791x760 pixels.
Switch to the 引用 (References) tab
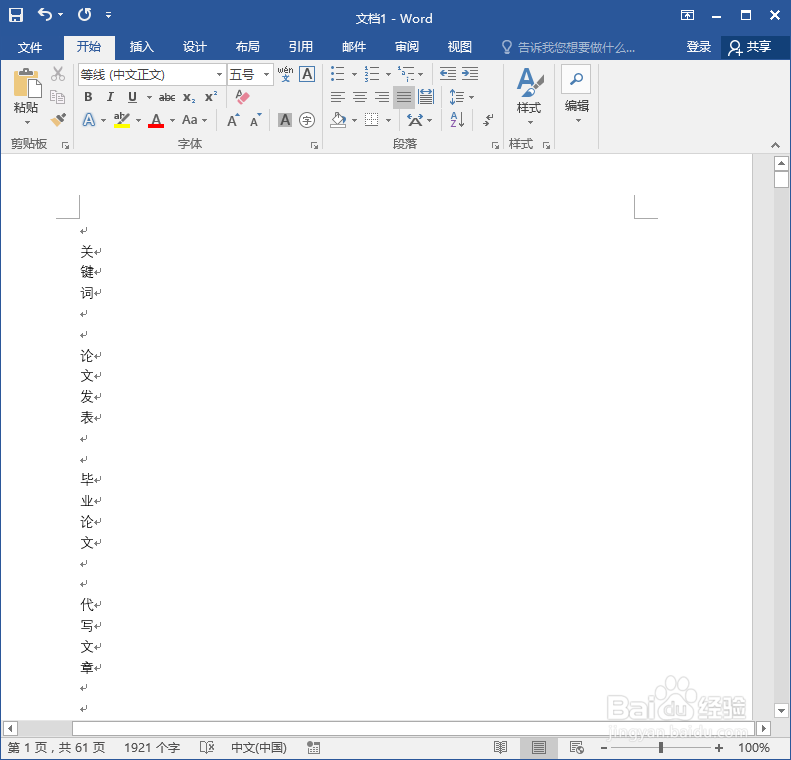301,47
